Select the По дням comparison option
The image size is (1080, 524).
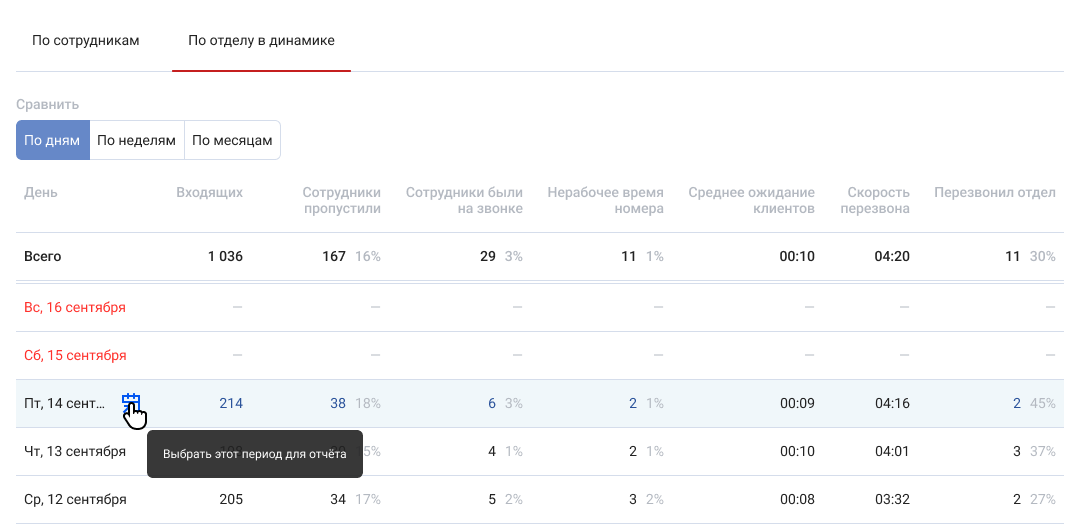(52, 141)
